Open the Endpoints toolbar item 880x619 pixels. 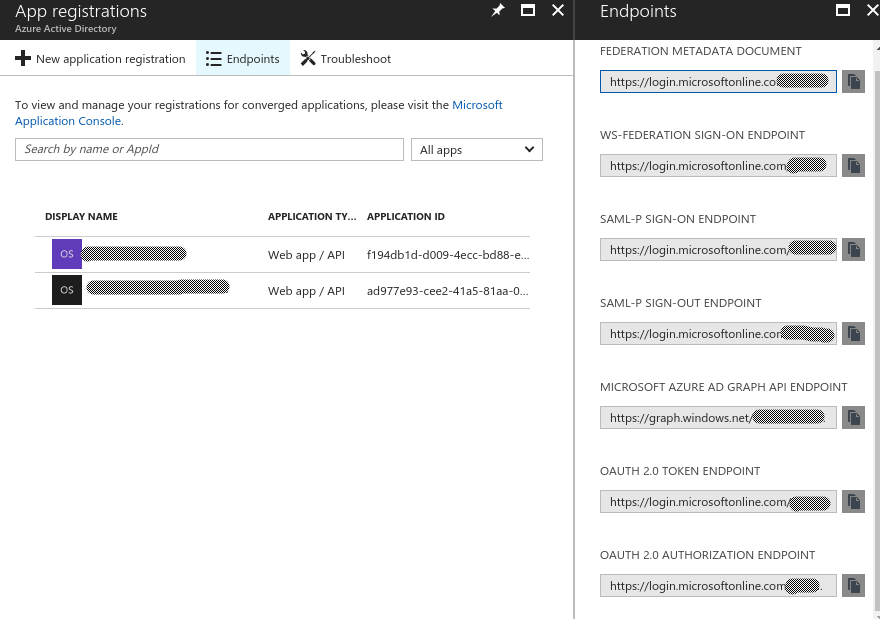tap(243, 58)
